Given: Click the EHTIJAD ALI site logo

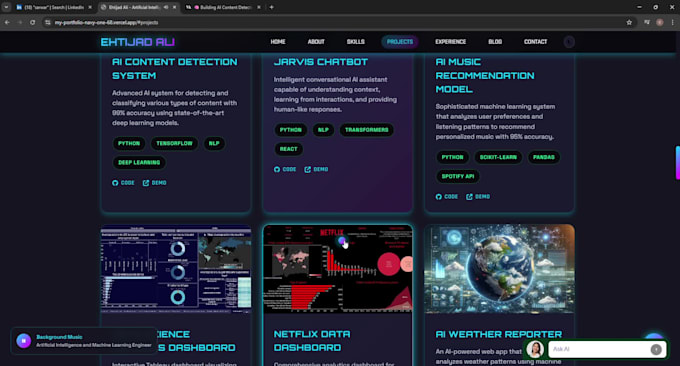Looking at the screenshot, I should coord(137,42).
